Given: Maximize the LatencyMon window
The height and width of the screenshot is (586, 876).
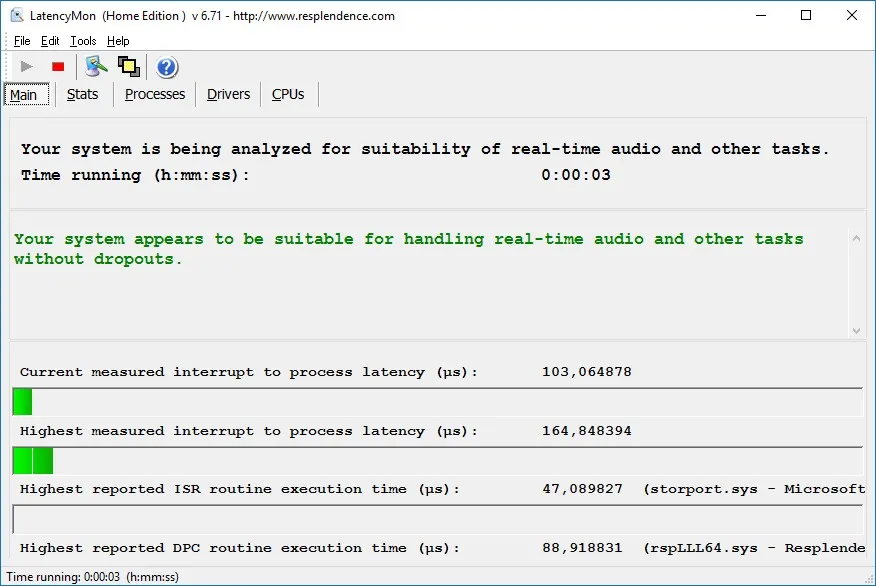Looking at the screenshot, I should click(806, 15).
